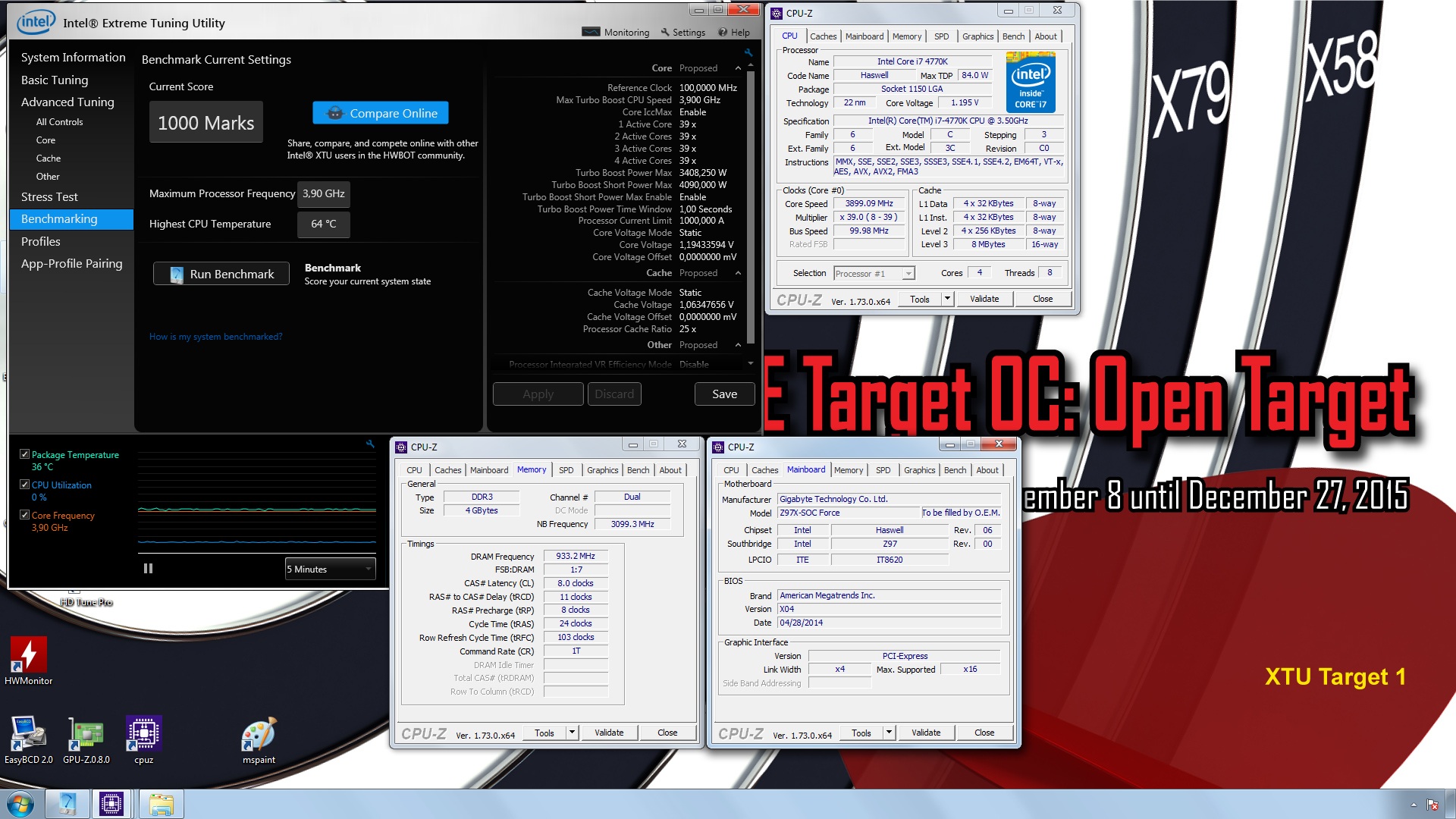Click Intel logo in XTU title
Screen dimensions: 1456x819
(36, 22)
